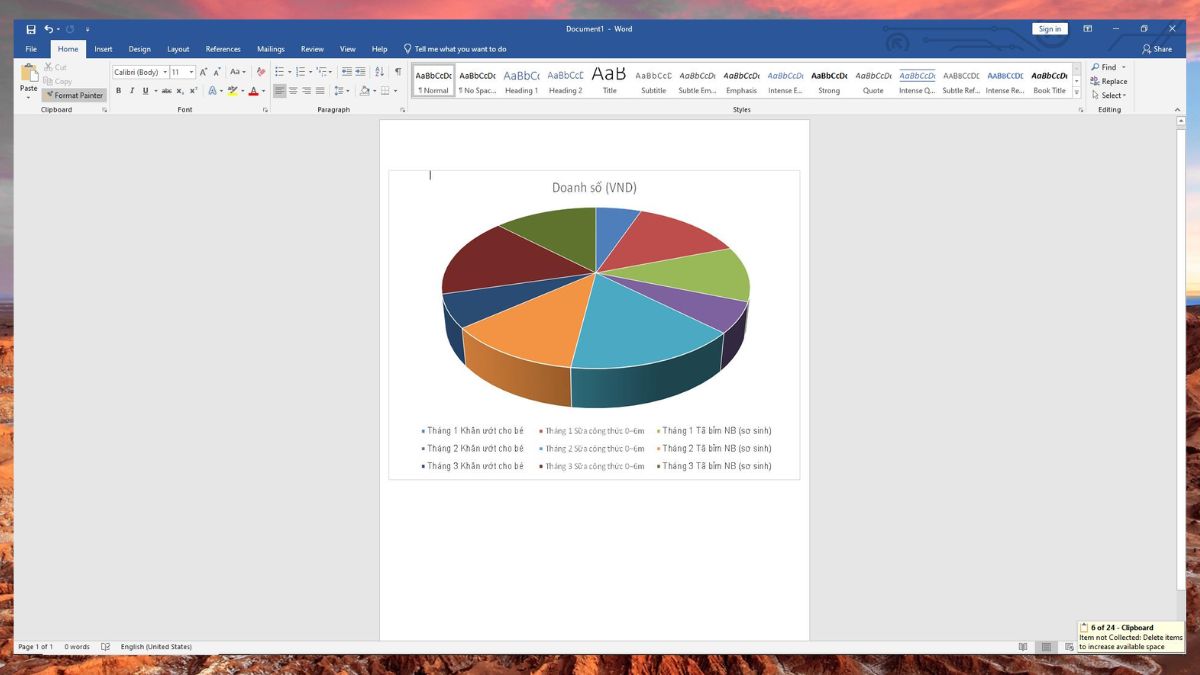Click the Format Painter button
1200x675 pixels.
click(x=74, y=95)
